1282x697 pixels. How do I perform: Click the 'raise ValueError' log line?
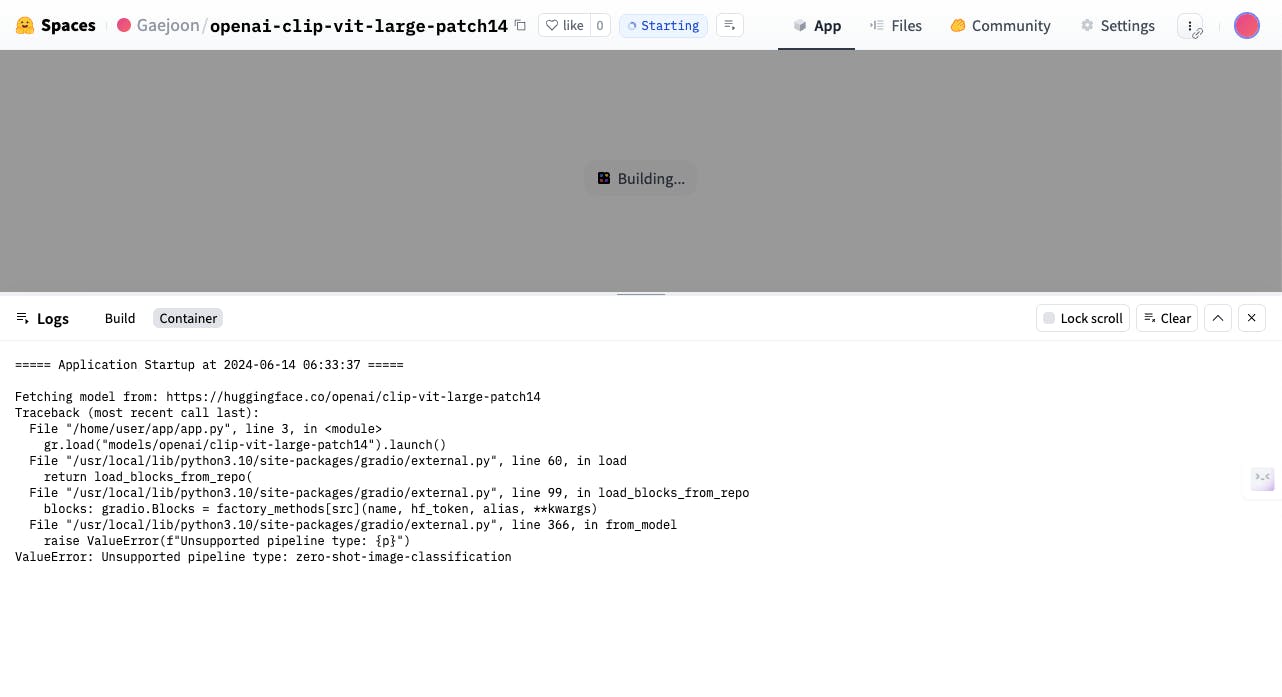tap(227, 541)
